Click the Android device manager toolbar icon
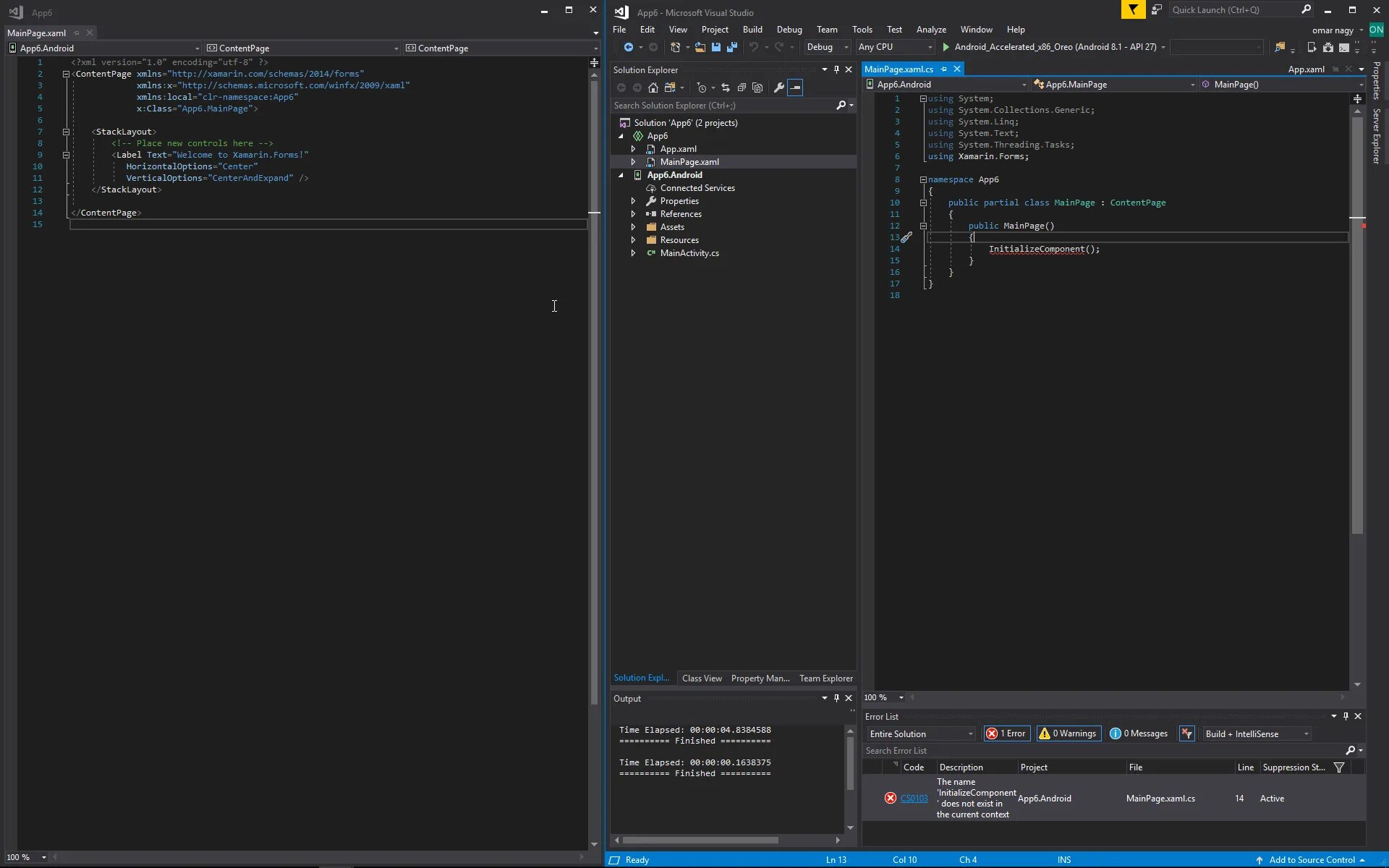Screen dimensions: 1389x868 [x=1312, y=47]
